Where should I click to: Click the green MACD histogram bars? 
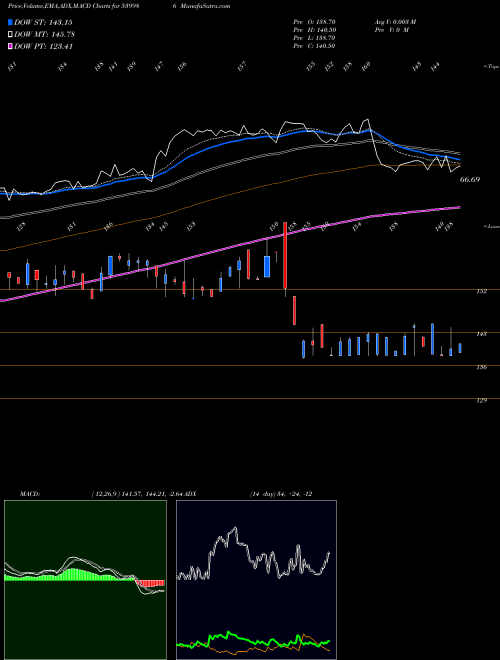(69, 575)
